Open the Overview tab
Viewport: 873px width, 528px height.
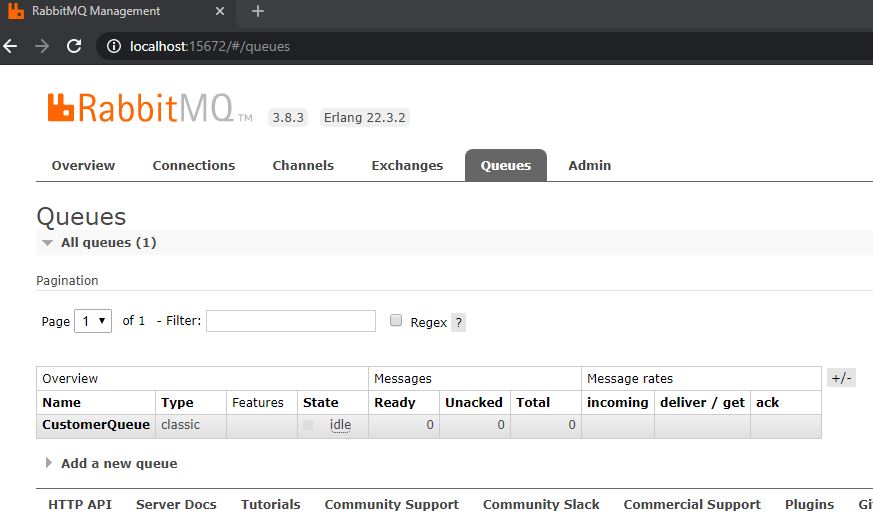pyautogui.click(x=84, y=165)
